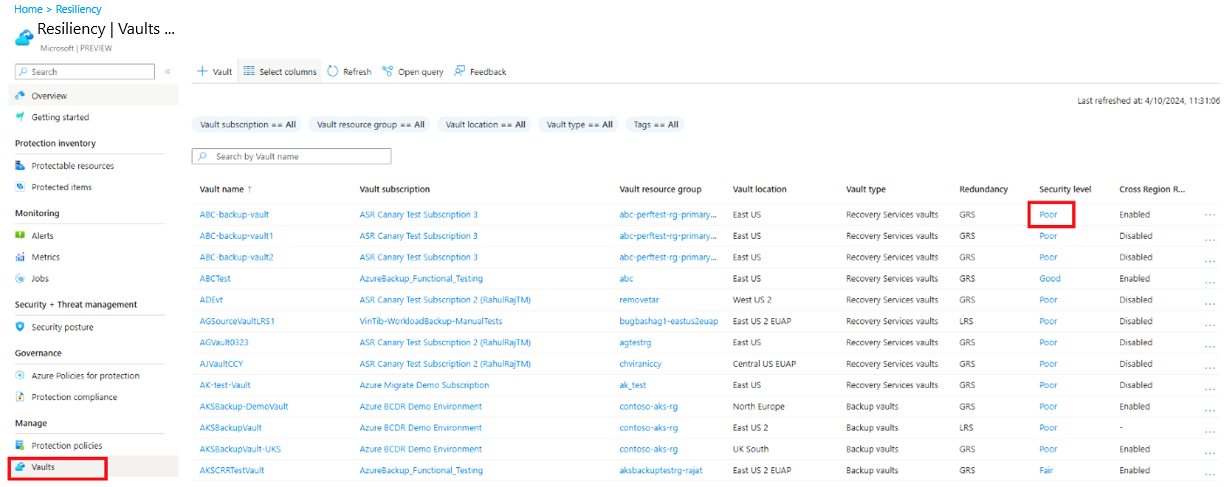Click the 'North Europe' location cell

(x=760, y=407)
